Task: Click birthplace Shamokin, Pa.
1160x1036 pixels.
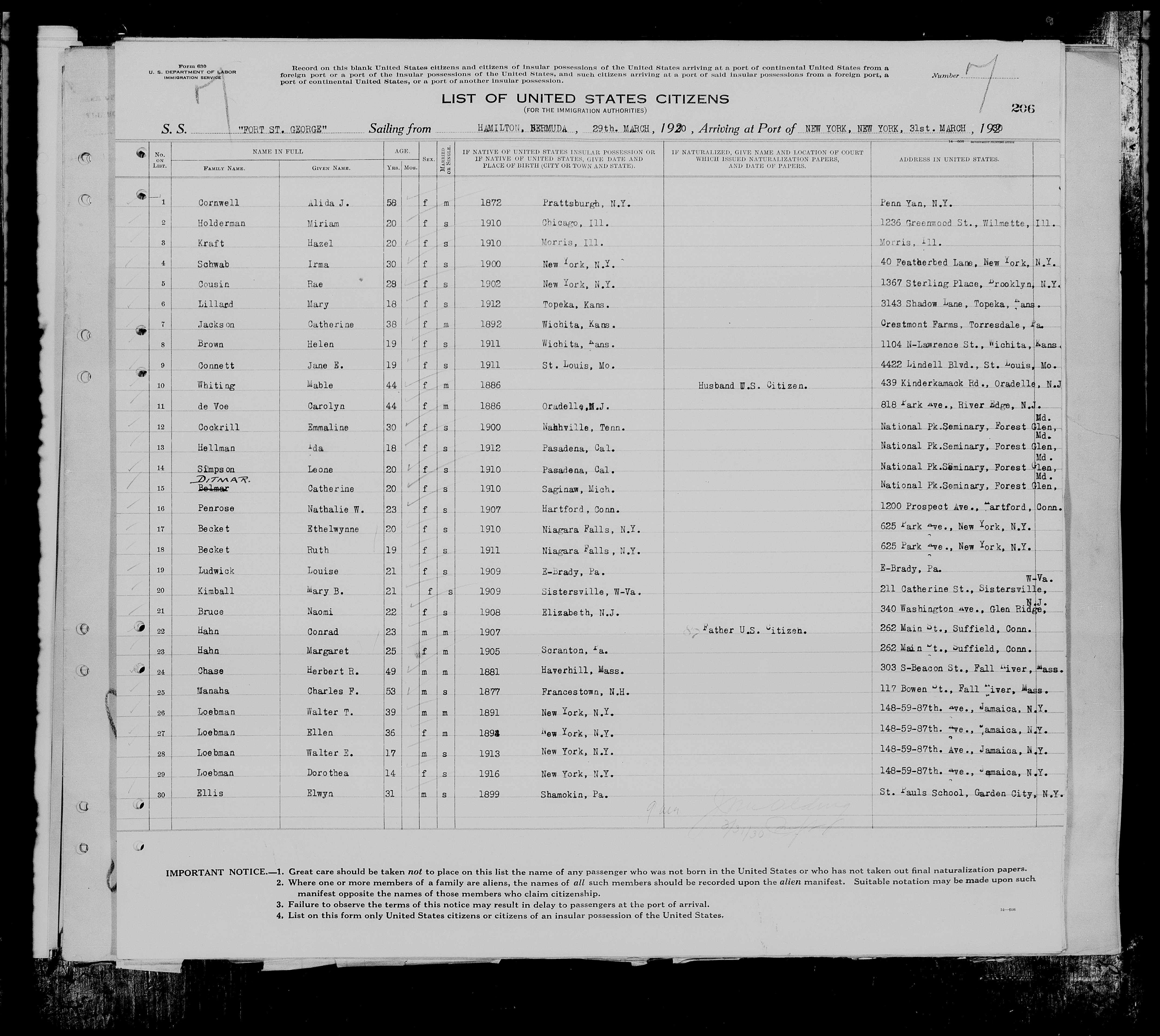Action: 575,795
